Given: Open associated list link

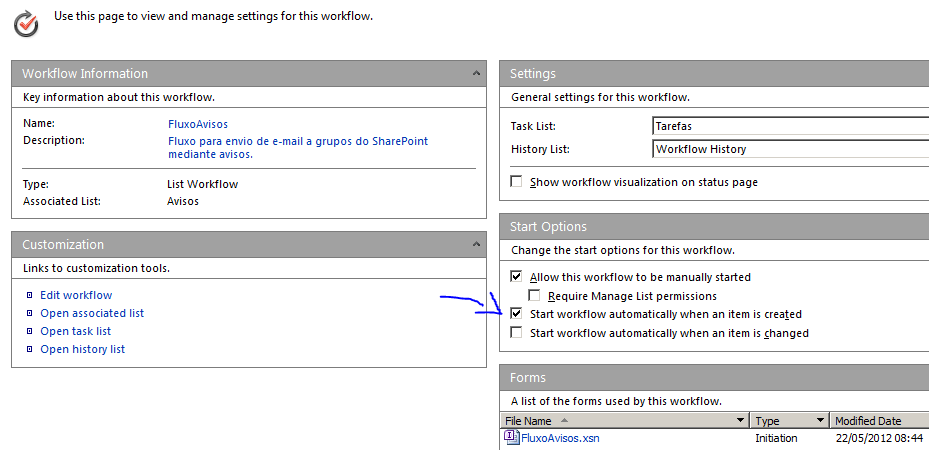Looking at the screenshot, I should [x=92, y=313].
